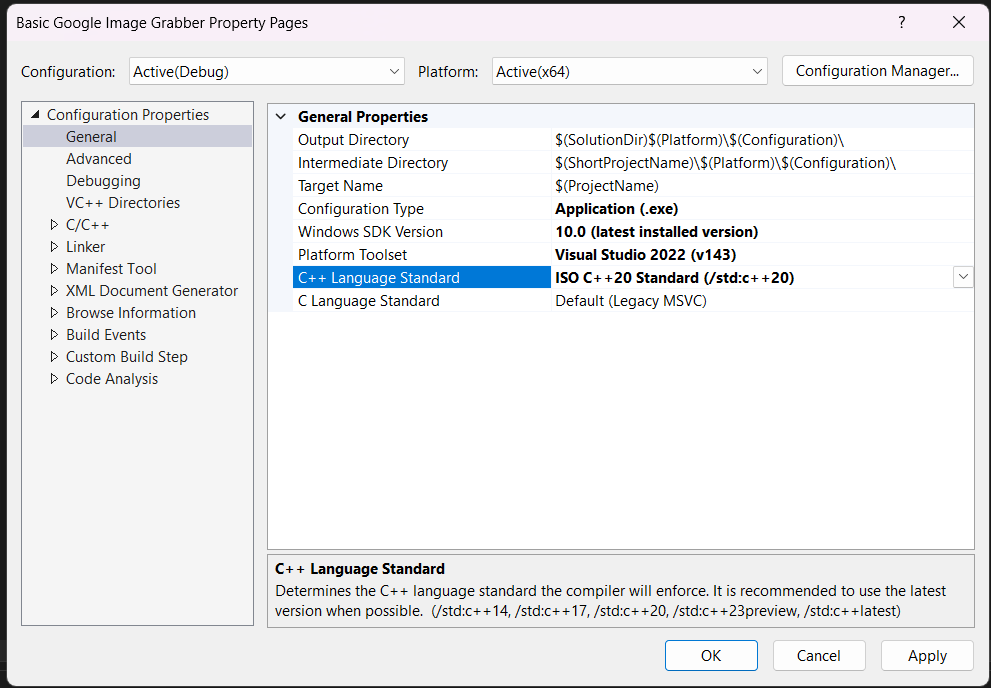The height and width of the screenshot is (688, 991).
Task: Collapse the Configuration Properties node
Action: [x=36, y=115]
